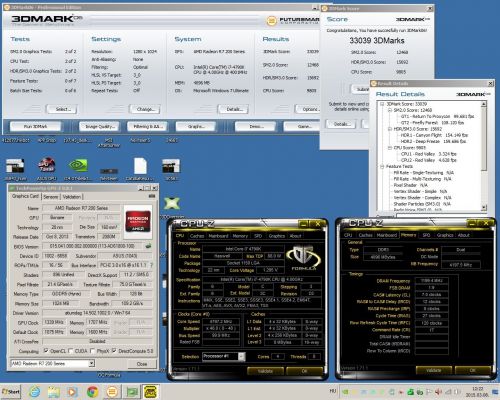500x400 pixels.
Task: Open the Mainboard tab in left CPU-Z
Action: pos(218,236)
